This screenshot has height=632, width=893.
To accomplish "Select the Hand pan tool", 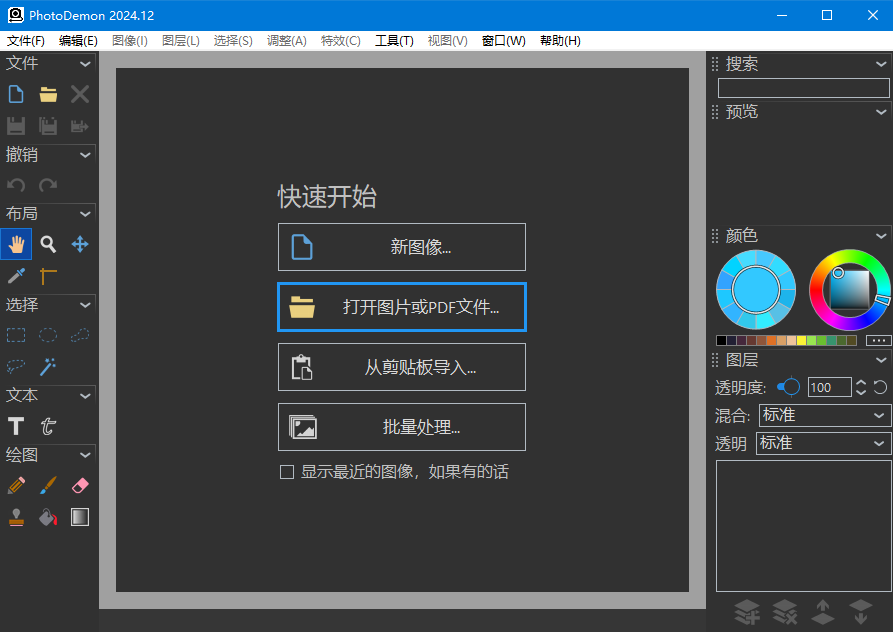I will [16, 243].
